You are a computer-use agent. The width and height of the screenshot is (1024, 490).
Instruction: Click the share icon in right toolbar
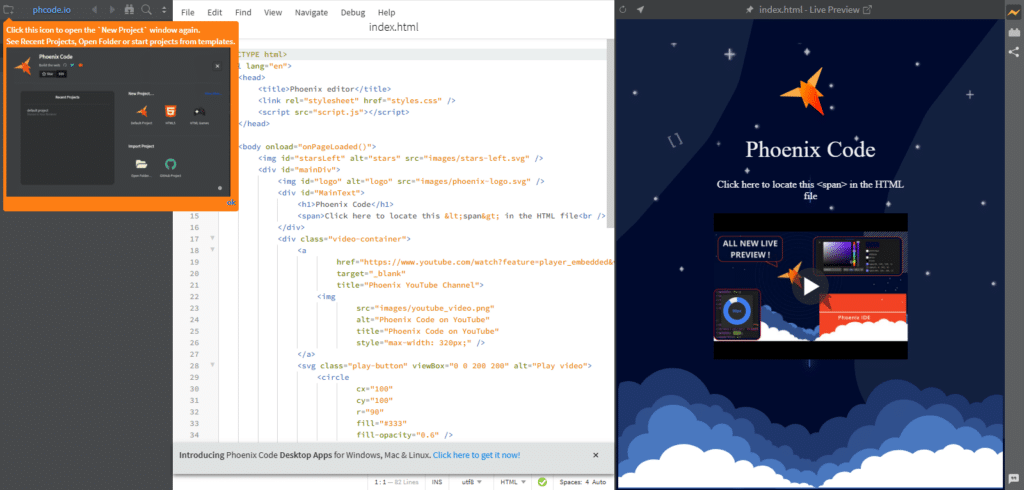pos(1014,52)
